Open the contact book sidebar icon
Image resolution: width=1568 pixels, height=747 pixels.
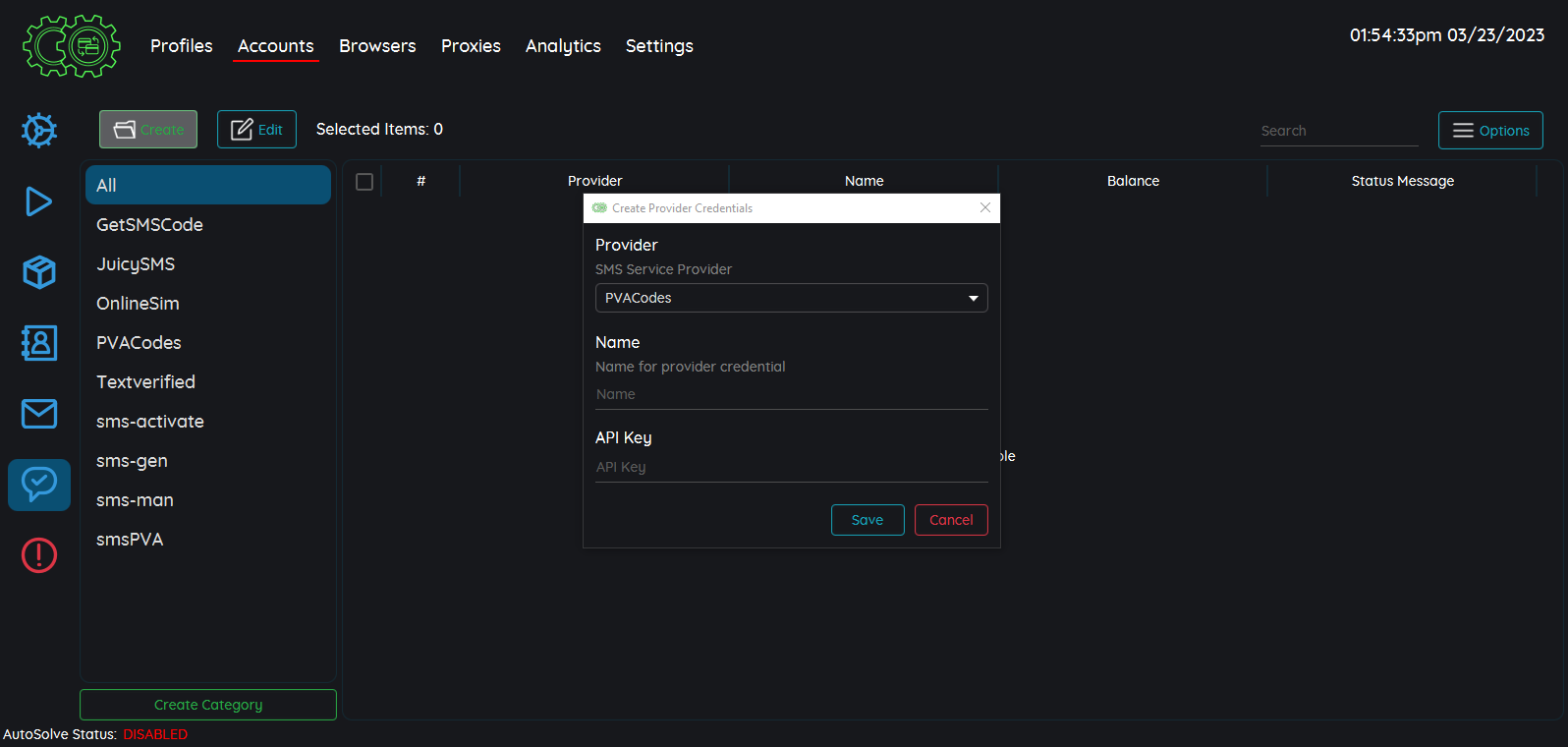coord(39,343)
